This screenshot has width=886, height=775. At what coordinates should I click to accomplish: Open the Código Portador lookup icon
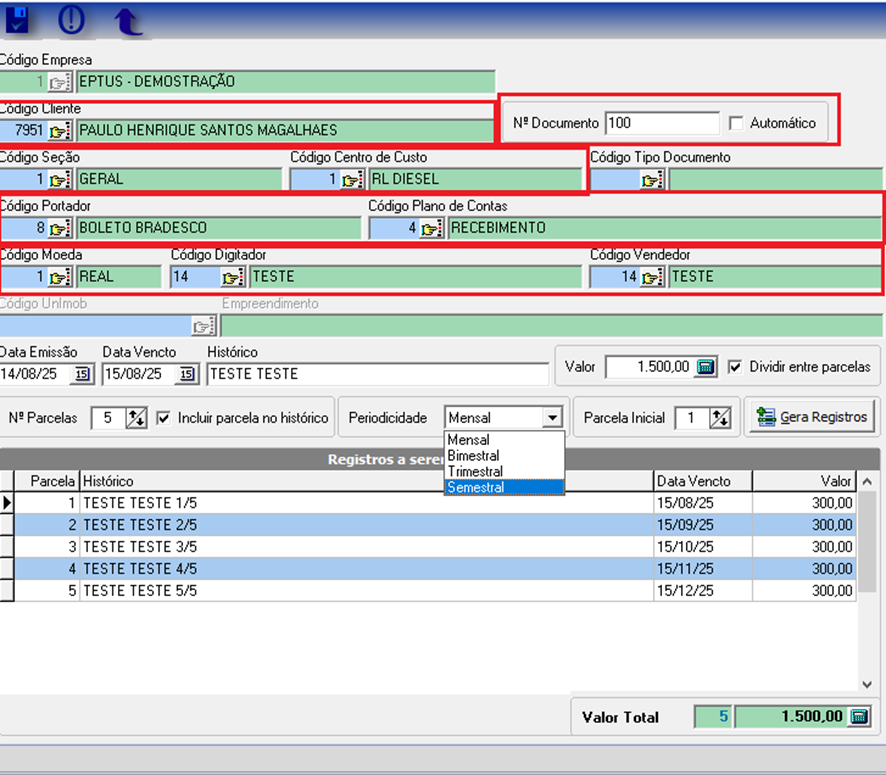(60, 228)
